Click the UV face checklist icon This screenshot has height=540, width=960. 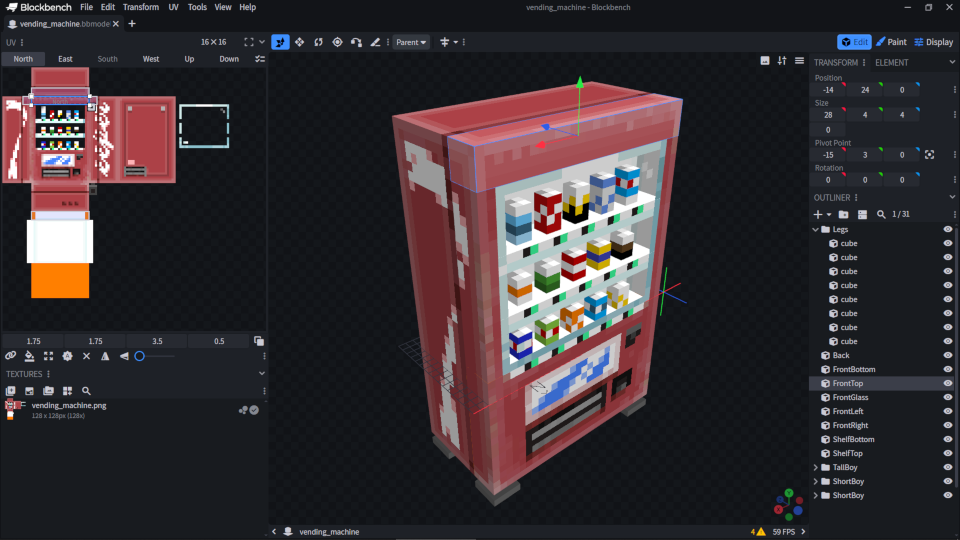(260, 59)
